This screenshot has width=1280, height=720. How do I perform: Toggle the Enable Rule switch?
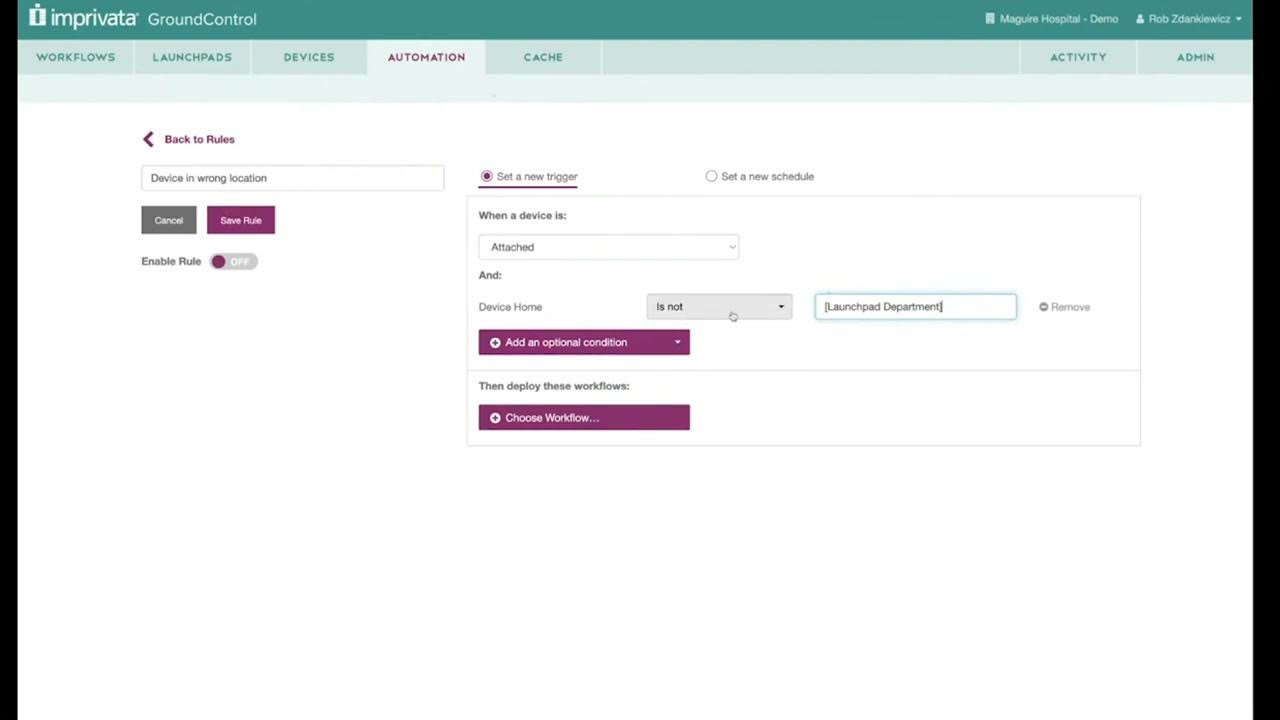(x=233, y=261)
